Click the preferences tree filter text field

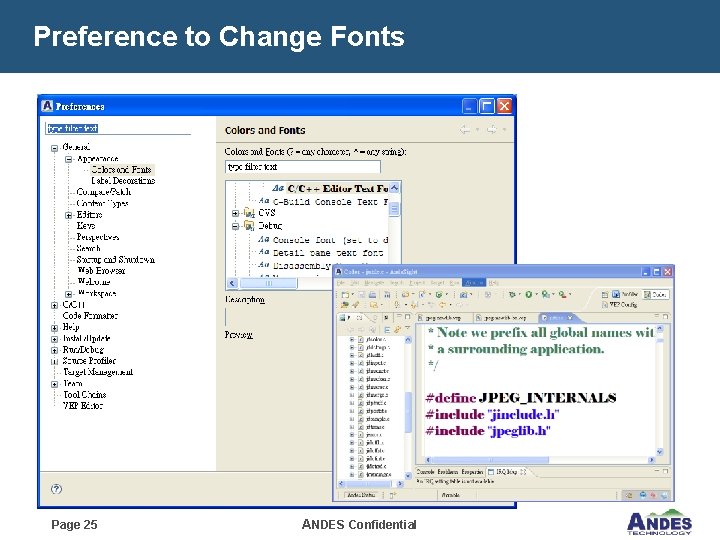(x=118, y=129)
